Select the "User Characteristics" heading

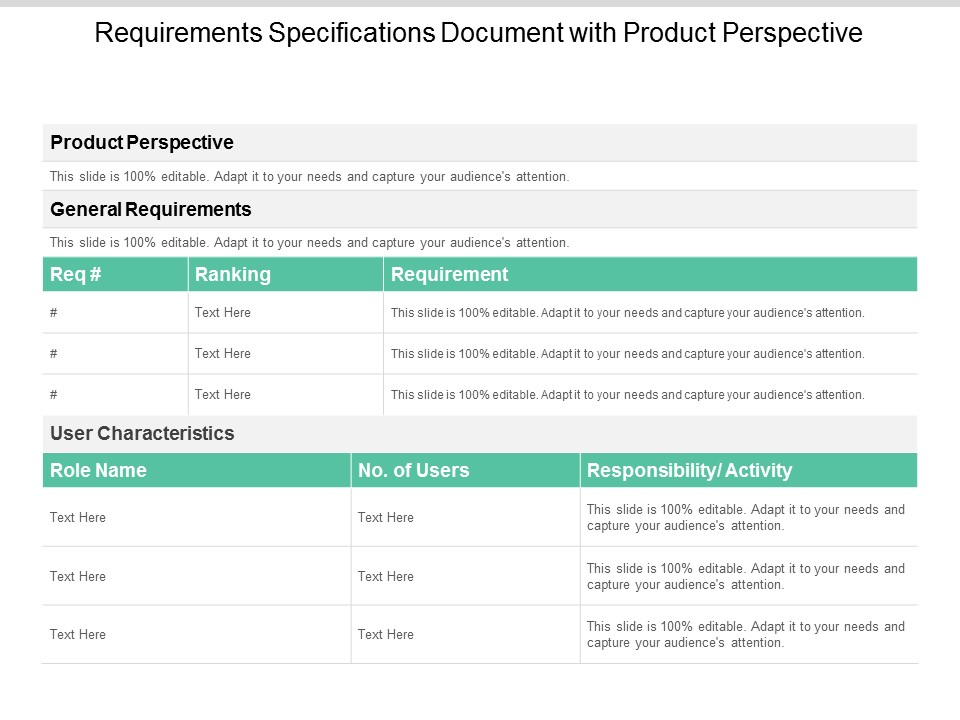142,433
